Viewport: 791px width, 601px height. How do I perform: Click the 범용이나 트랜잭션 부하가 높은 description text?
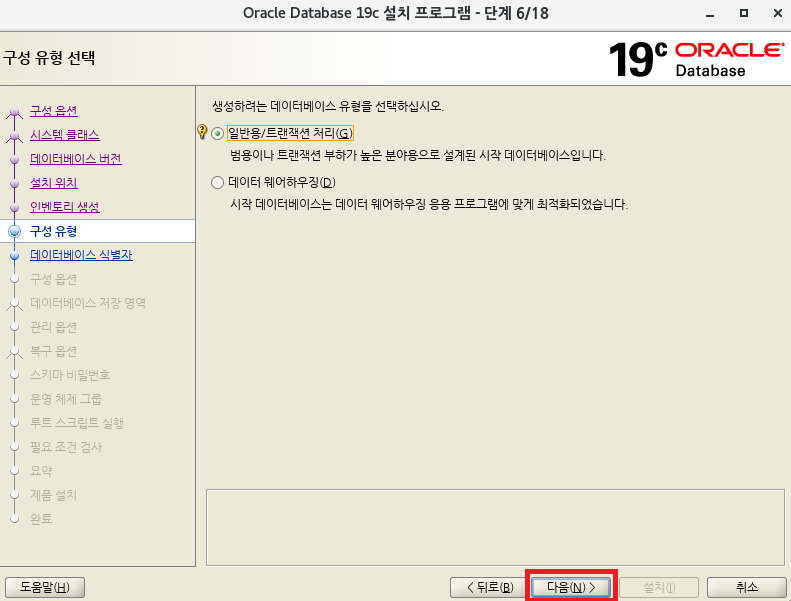pyautogui.click(x=418, y=155)
